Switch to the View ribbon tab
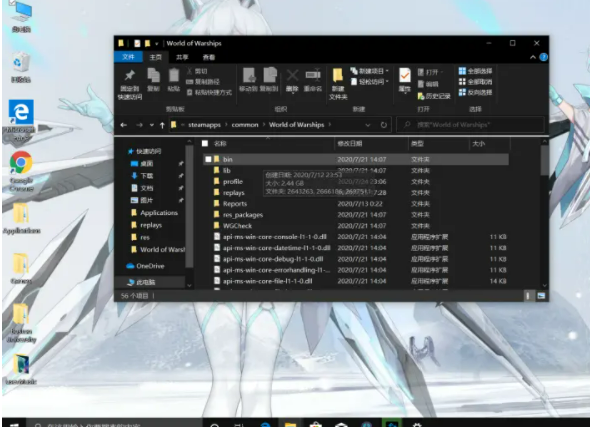The height and width of the screenshot is (427, 590). click(x=208, y=57)
